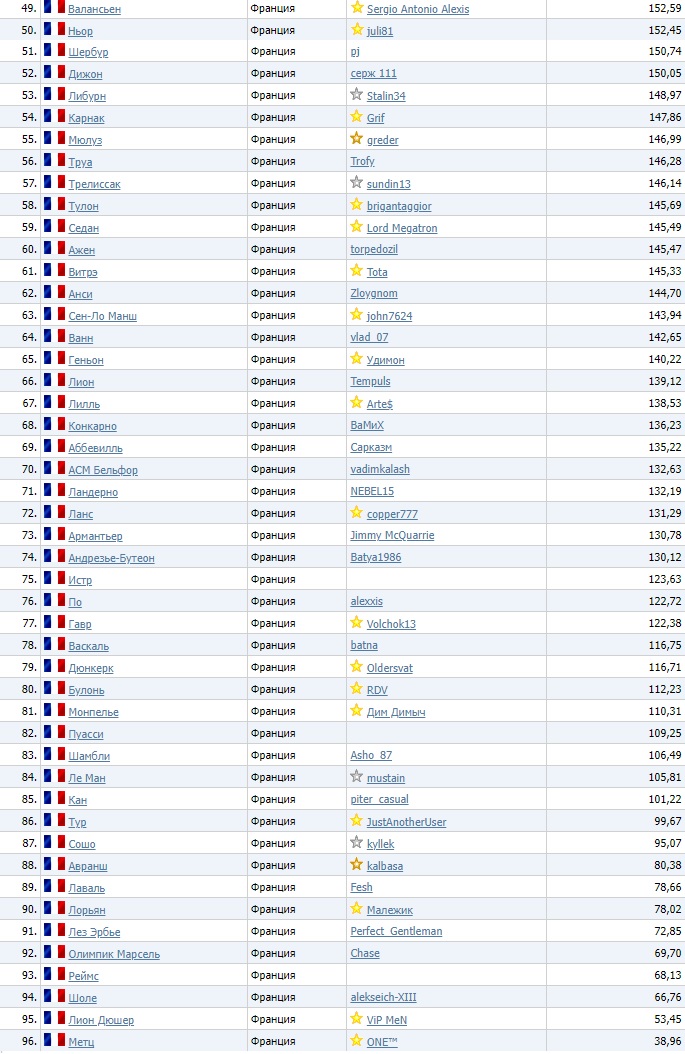Open manager profile Сарказм
Viewport: 685px width, 1054px height.
pos(371,447)
